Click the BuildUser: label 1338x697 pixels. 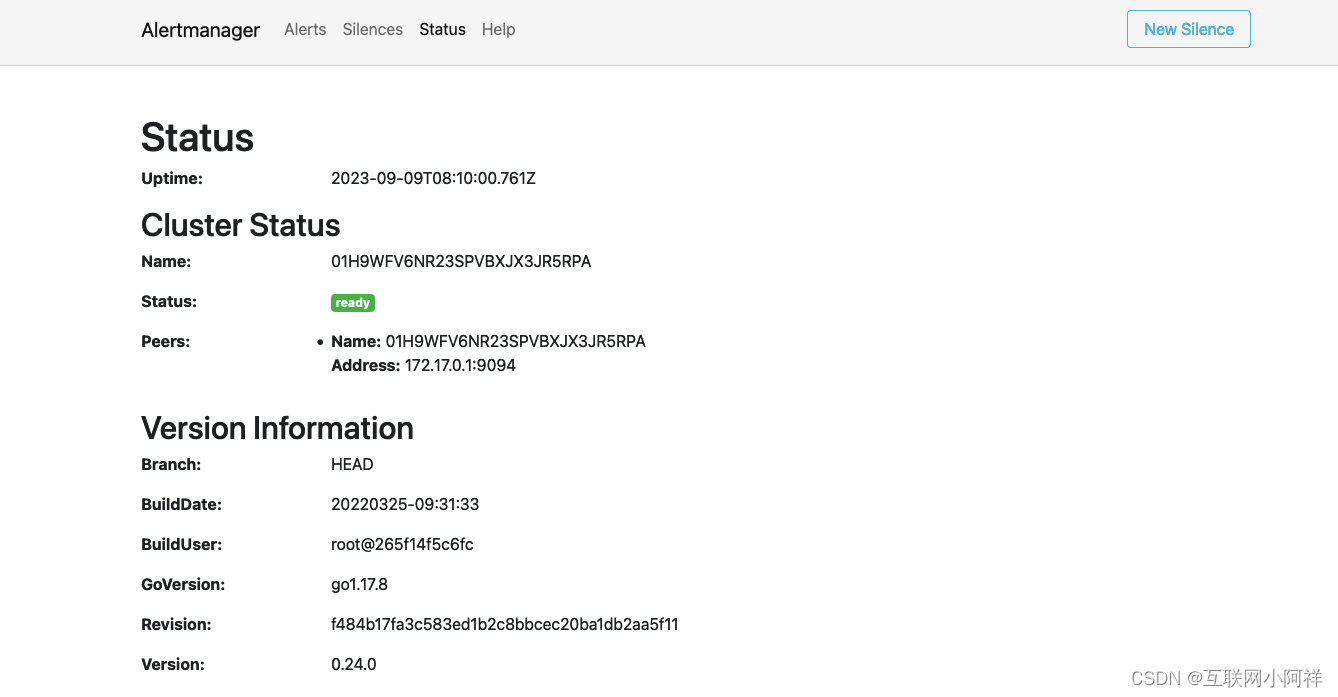[x=181, y=545]
